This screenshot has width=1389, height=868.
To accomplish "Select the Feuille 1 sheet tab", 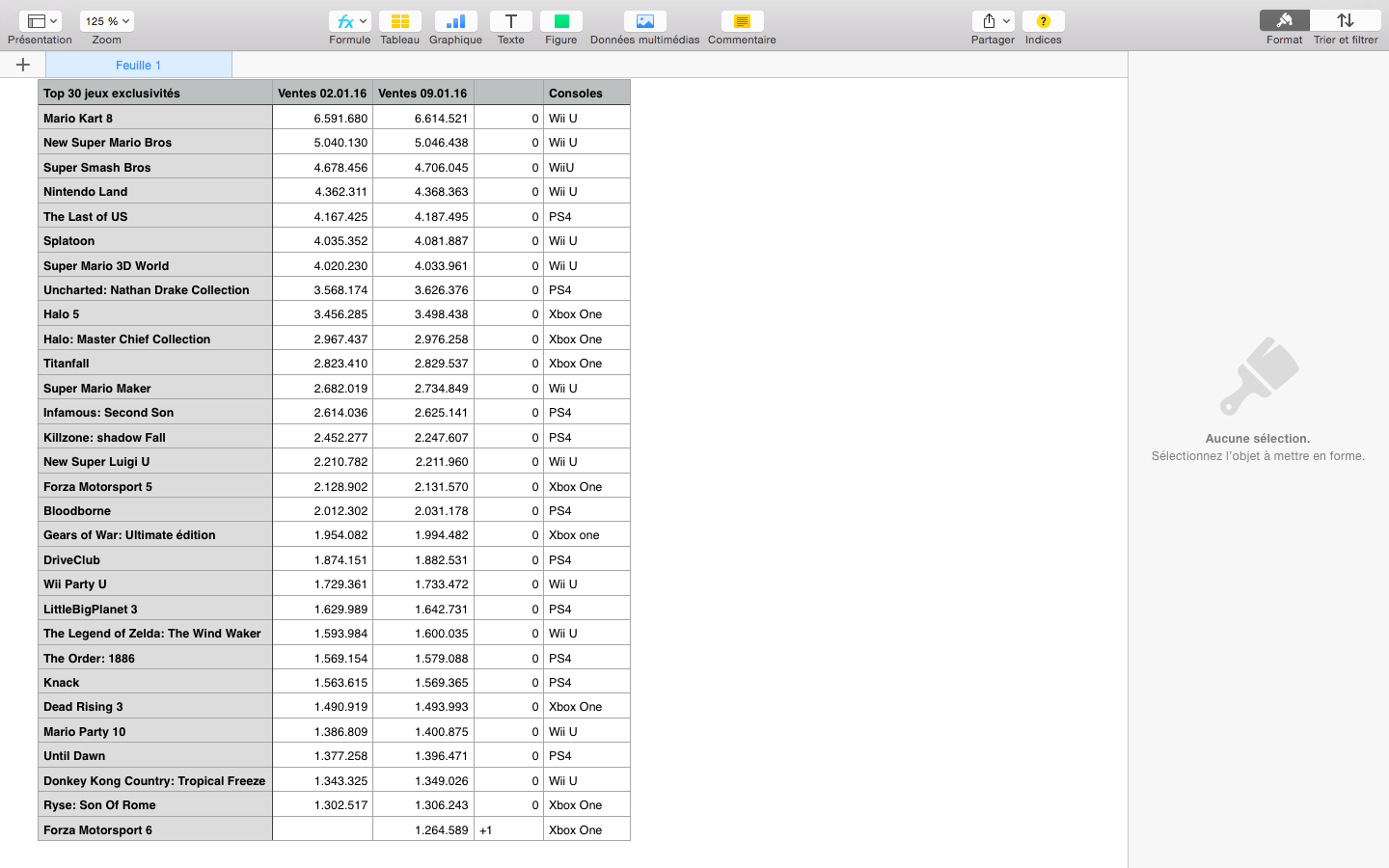I will (139, 65).
